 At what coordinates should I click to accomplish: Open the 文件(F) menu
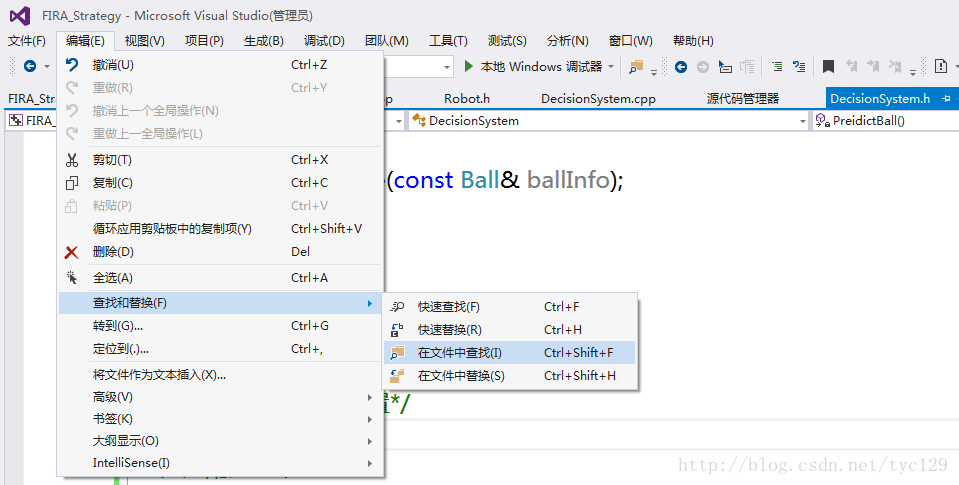[27, 41]
